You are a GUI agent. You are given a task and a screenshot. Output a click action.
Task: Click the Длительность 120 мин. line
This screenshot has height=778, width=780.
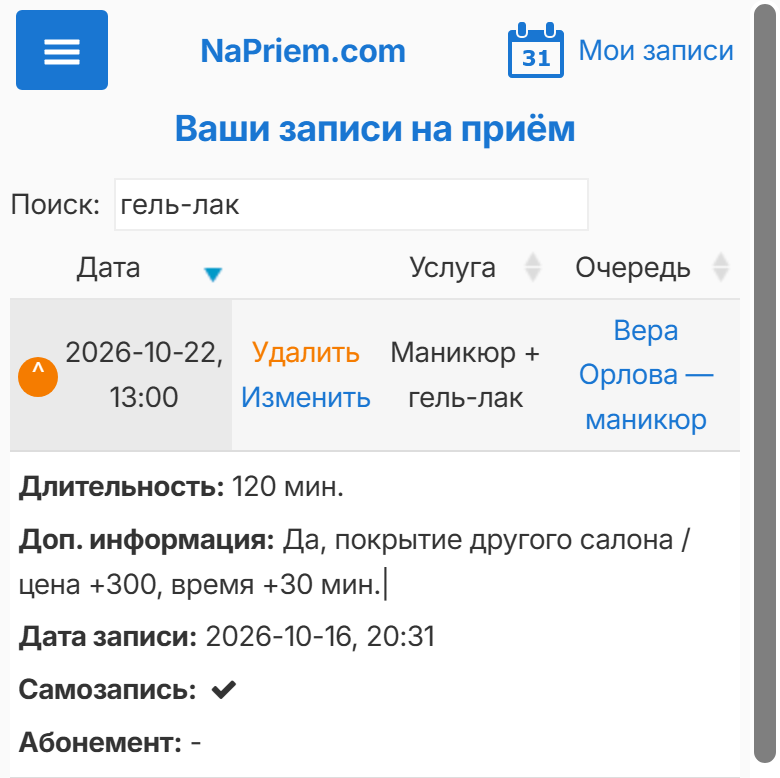(x=181, y=486)
